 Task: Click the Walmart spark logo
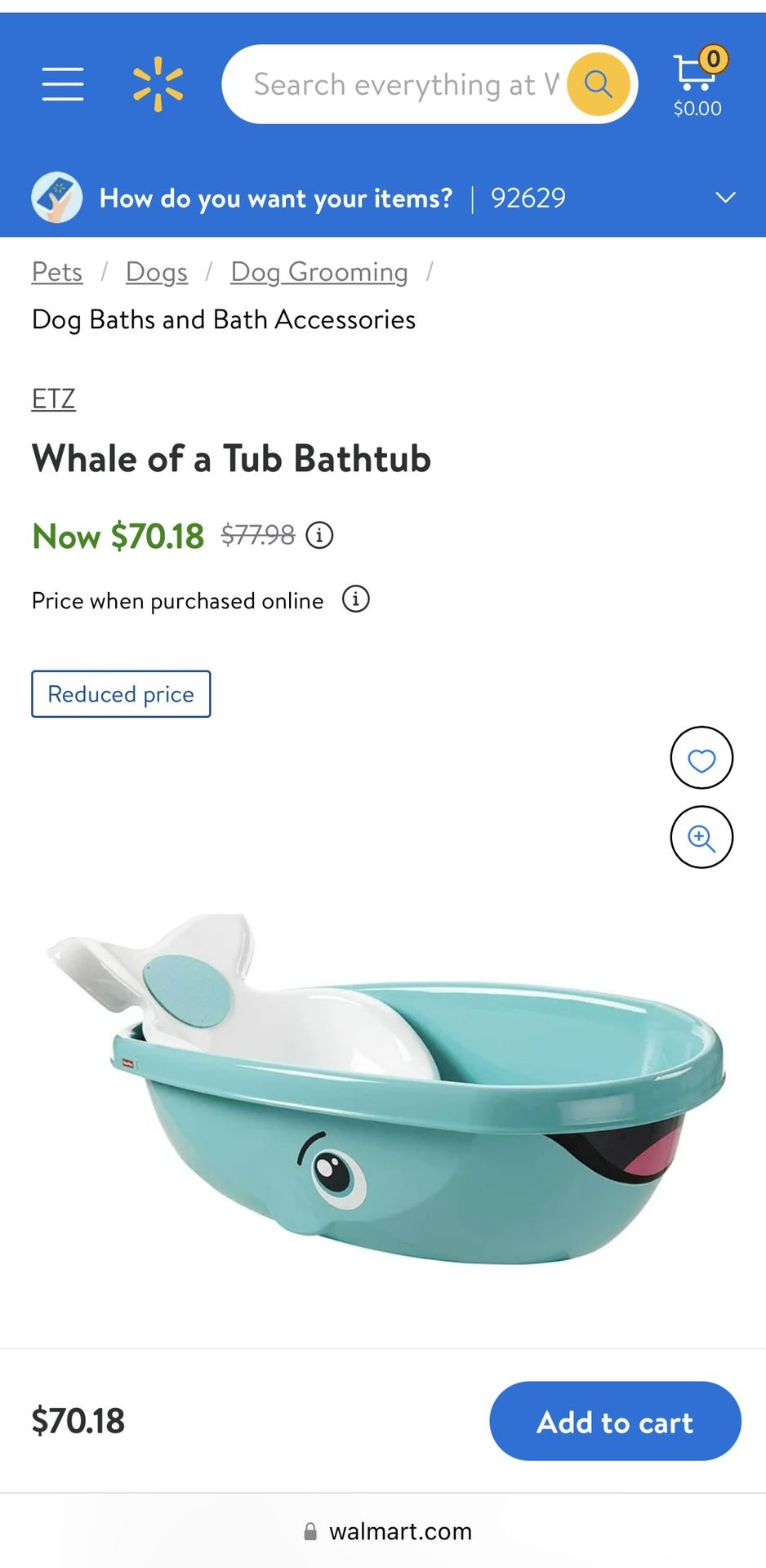tap(158, 84)
